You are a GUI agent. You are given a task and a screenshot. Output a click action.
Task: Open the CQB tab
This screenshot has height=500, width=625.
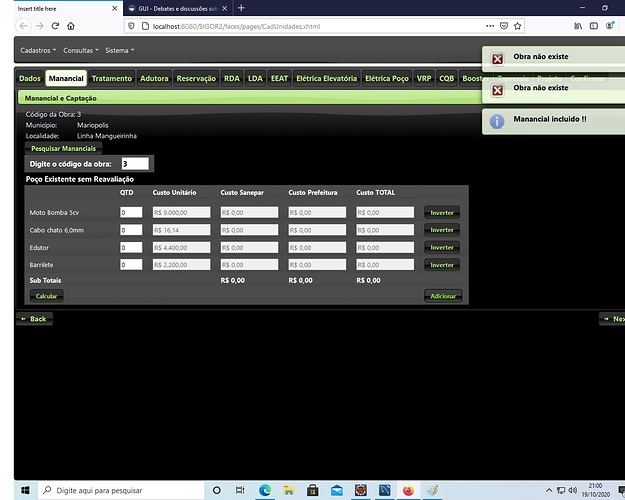point(446,79)
